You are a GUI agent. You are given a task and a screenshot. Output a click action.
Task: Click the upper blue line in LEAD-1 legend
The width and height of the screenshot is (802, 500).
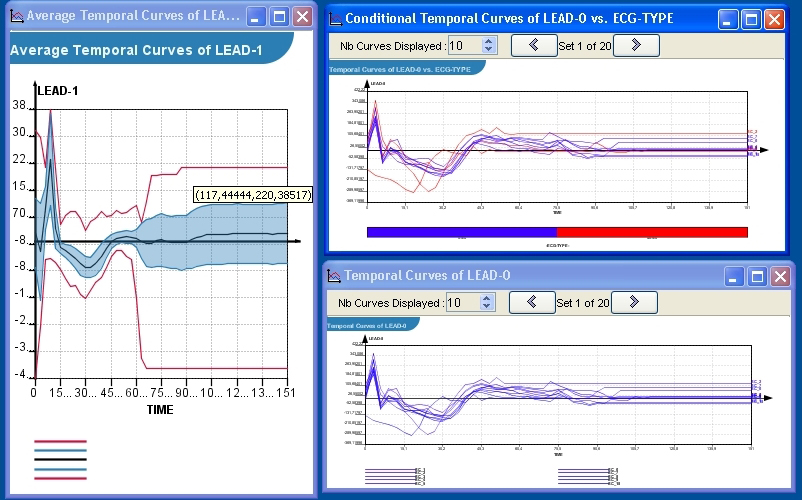(x=60, y=450)
